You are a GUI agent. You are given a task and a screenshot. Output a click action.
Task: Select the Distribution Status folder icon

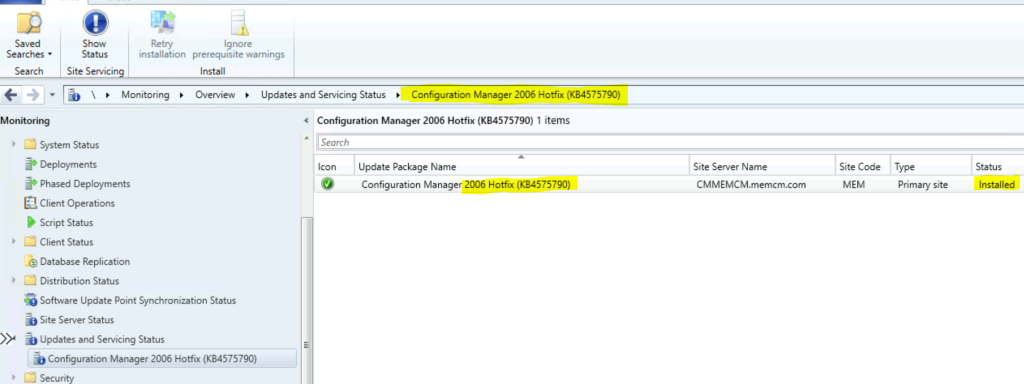[30, 281]
